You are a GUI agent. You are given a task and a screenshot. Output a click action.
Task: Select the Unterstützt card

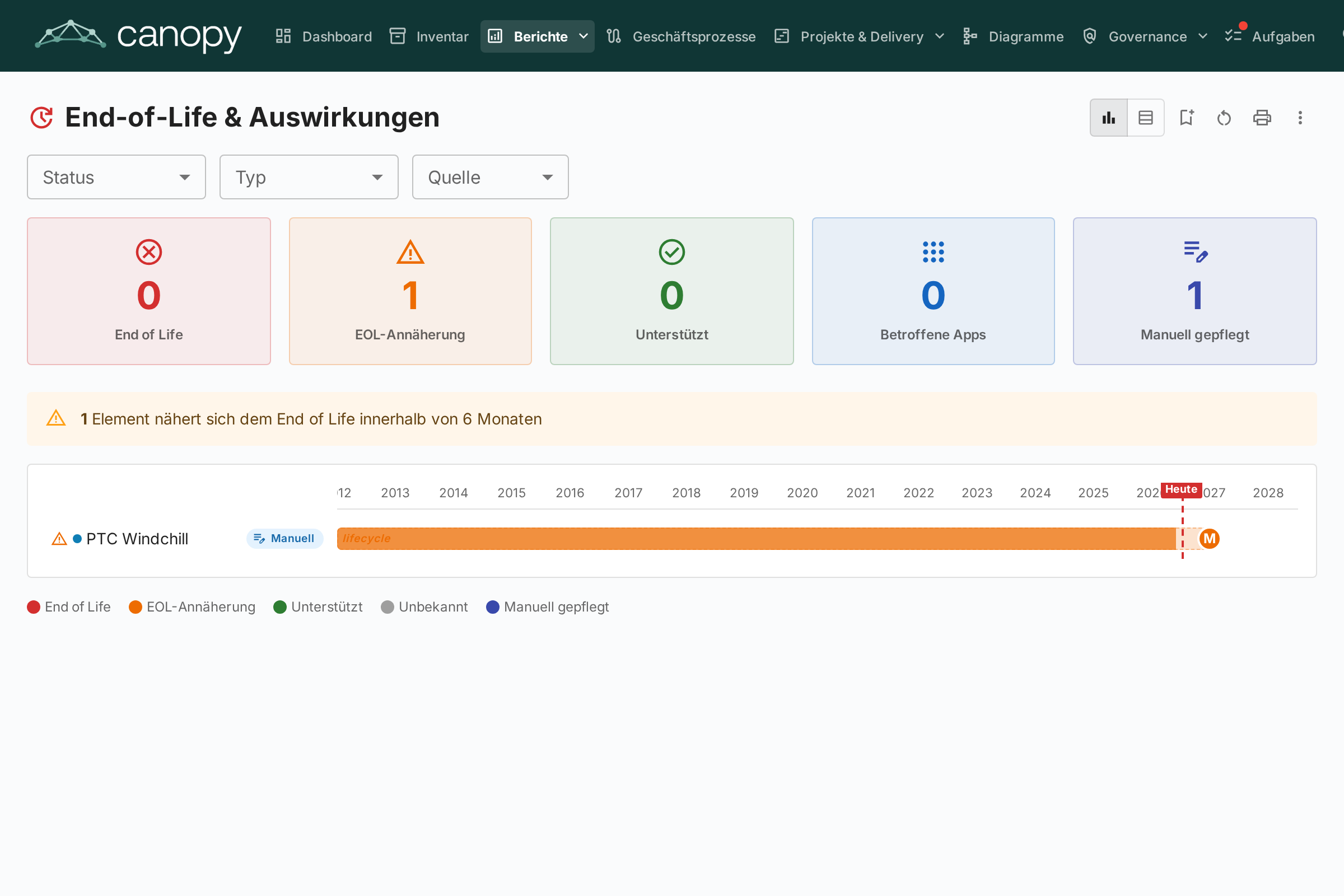pos(672,291)
